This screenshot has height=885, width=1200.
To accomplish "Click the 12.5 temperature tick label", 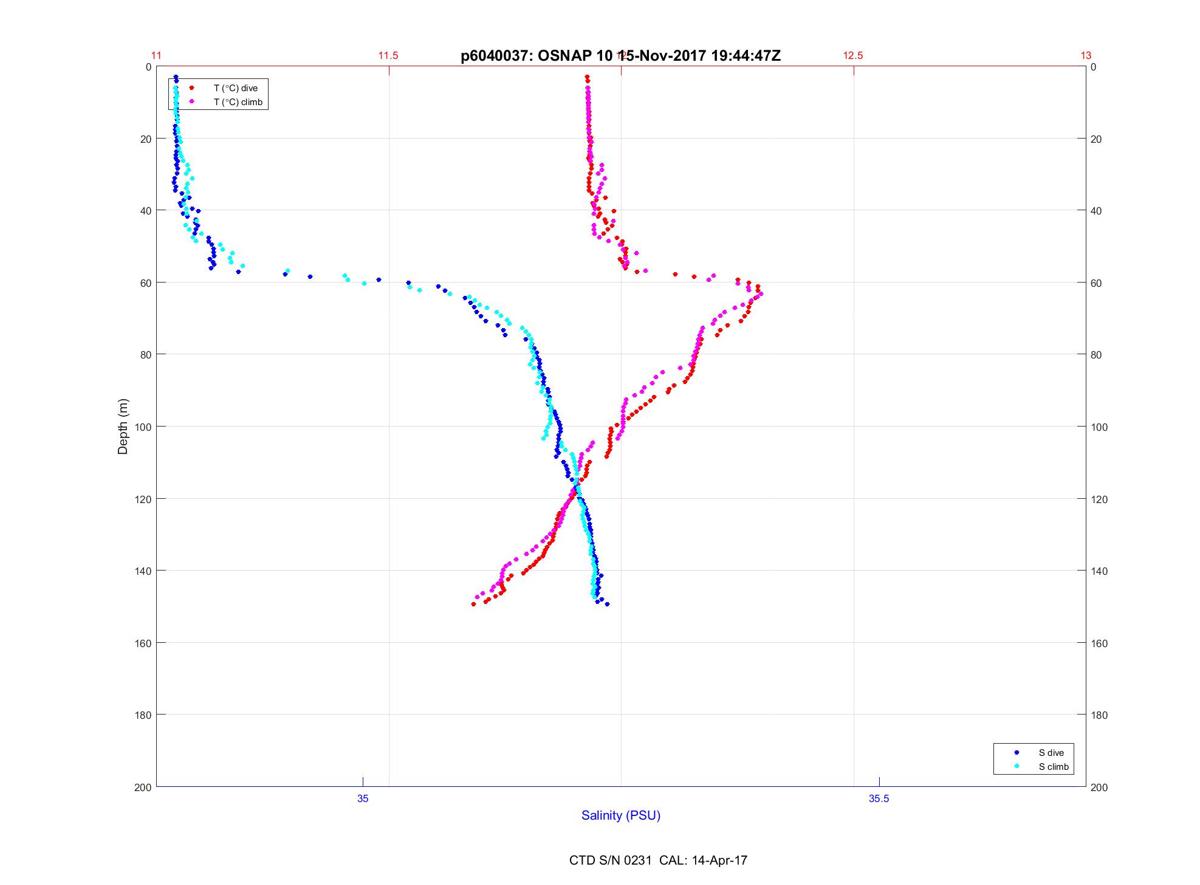I will tap(853, 56).
